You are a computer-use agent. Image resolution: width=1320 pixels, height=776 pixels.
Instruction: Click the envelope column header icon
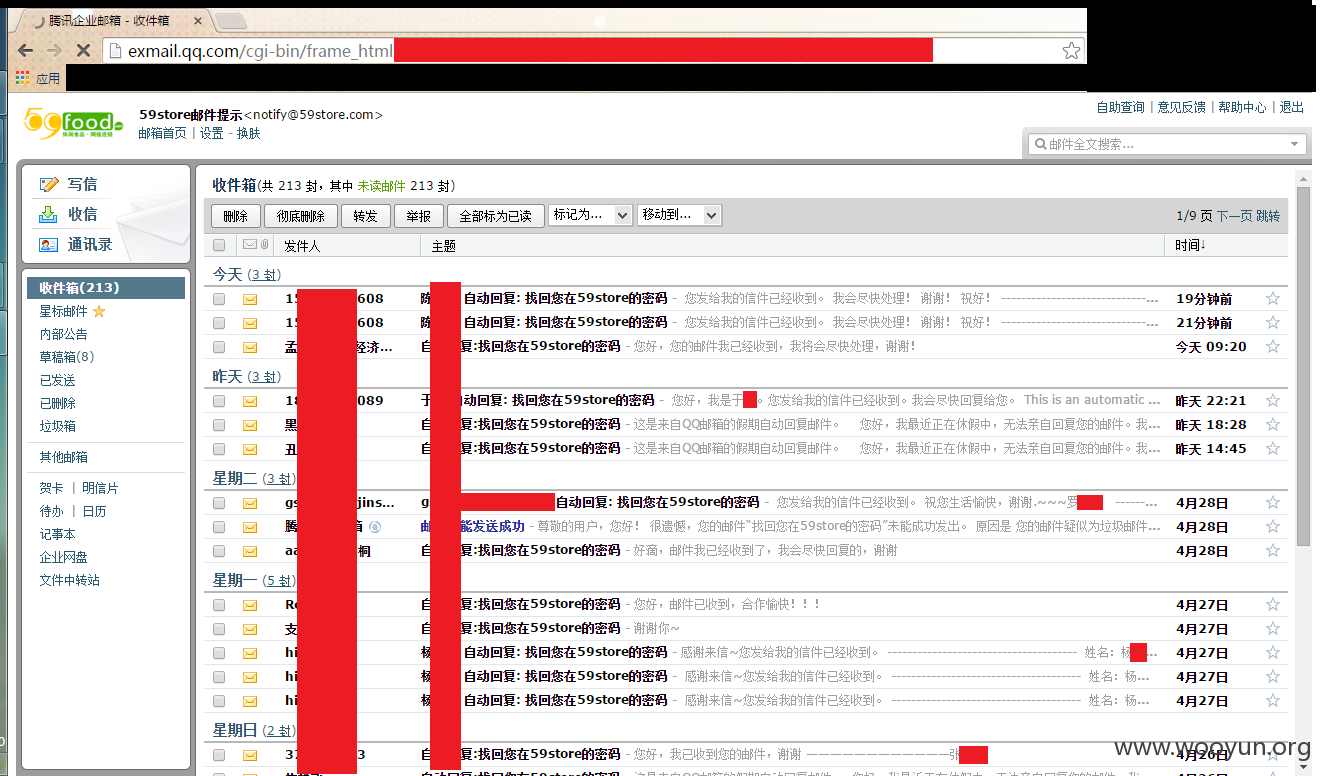coord(249,244)
